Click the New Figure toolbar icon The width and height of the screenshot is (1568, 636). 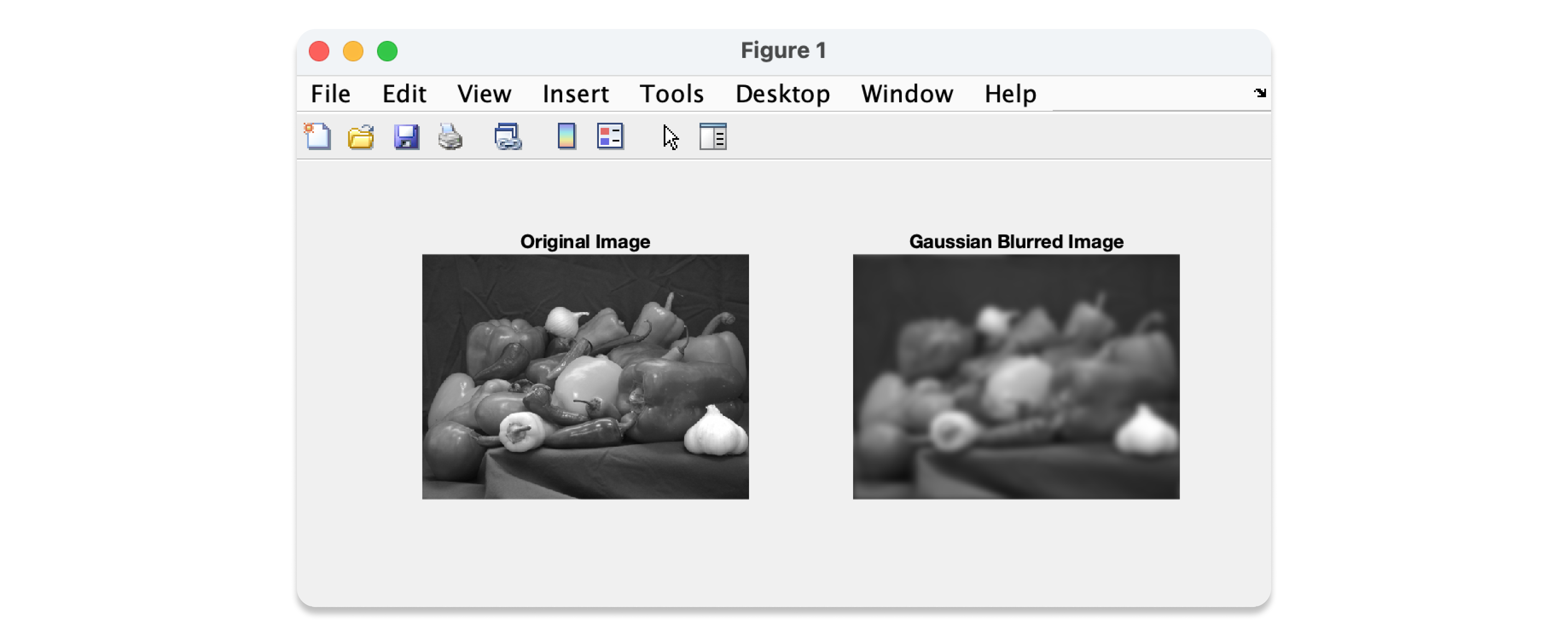tap(318, 136)
